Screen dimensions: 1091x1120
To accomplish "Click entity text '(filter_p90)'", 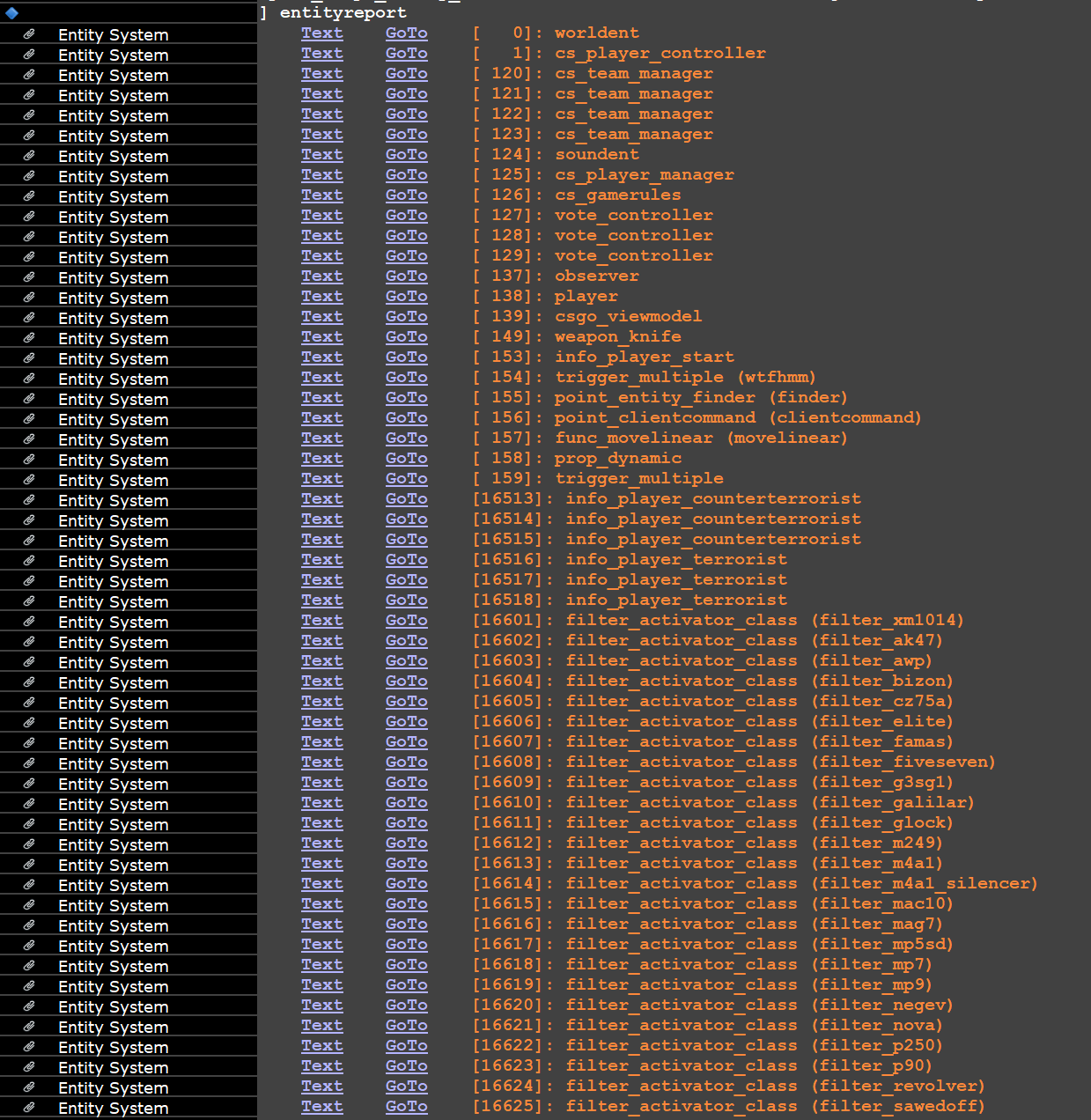I will 872,1066.
